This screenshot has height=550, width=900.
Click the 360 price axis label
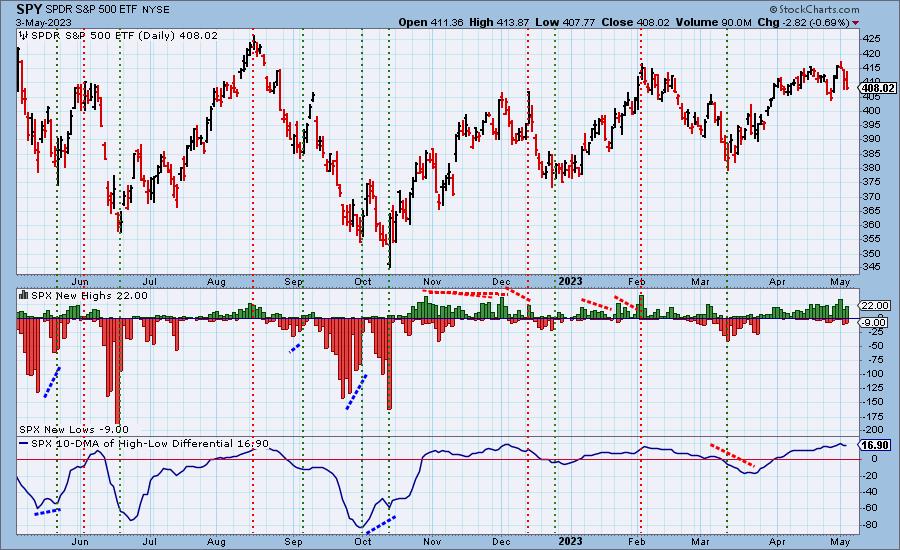(871, 224)
